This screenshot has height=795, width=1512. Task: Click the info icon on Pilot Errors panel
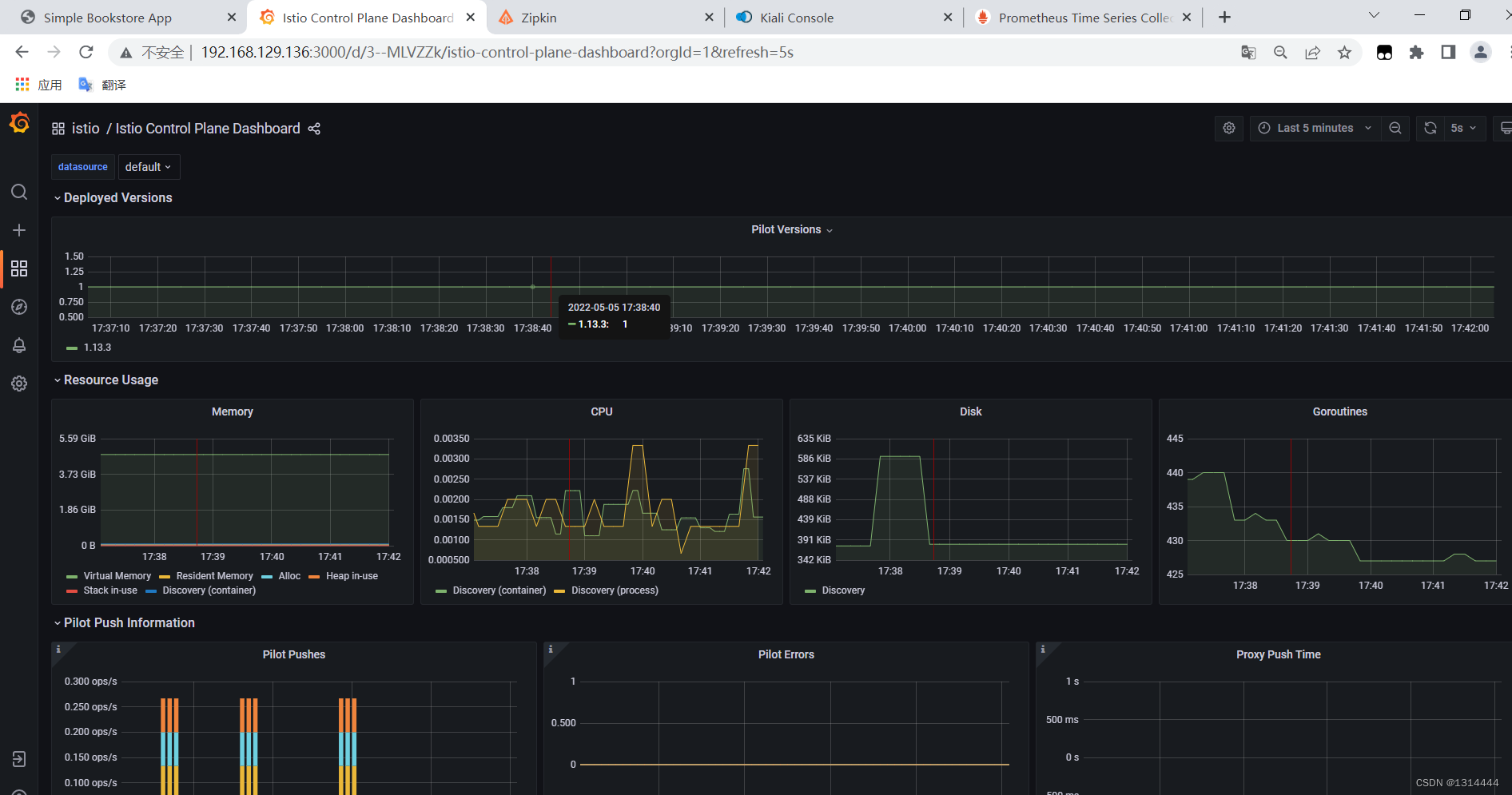[551, 650]
